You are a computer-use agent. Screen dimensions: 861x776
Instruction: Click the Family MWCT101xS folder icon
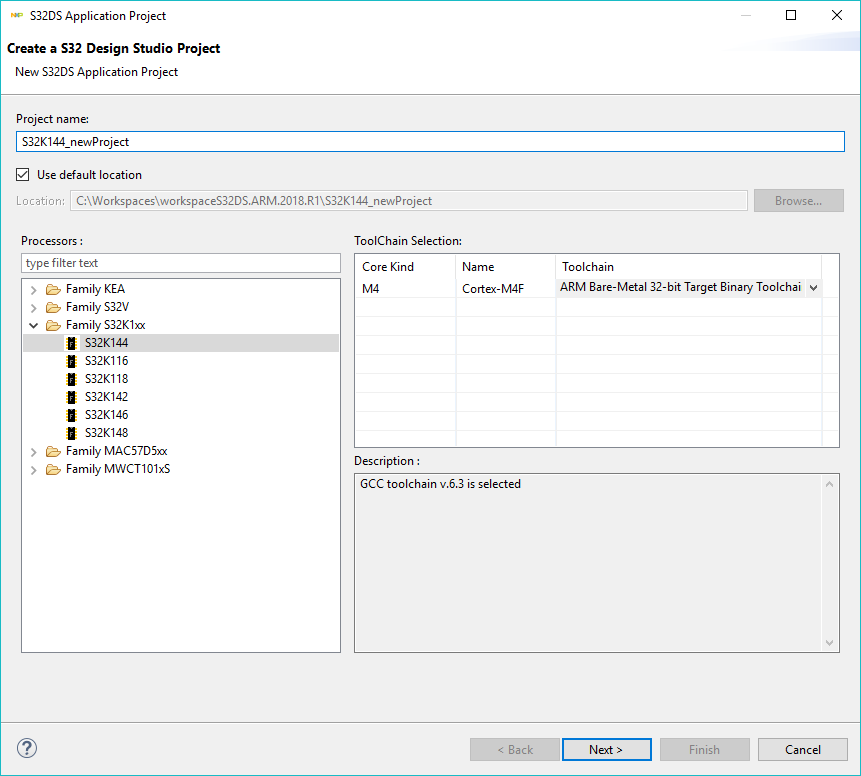pos(53,470)
